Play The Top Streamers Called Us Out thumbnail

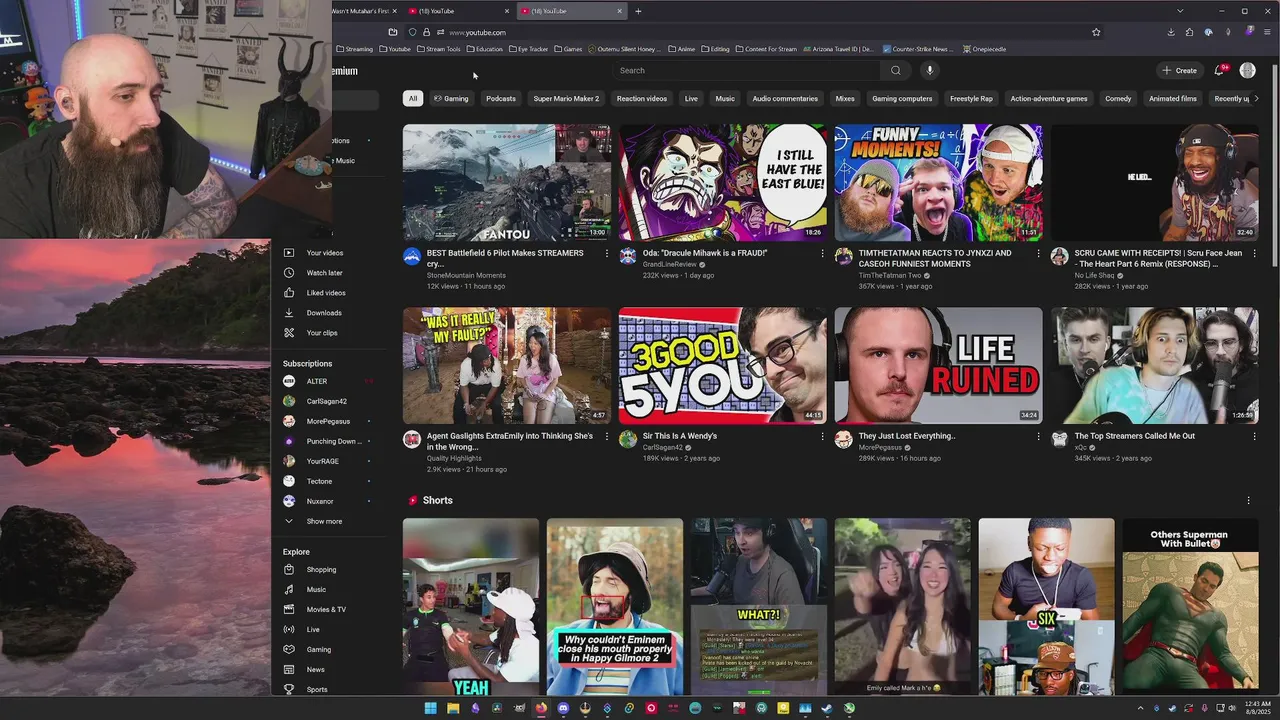pos(1154,365)
